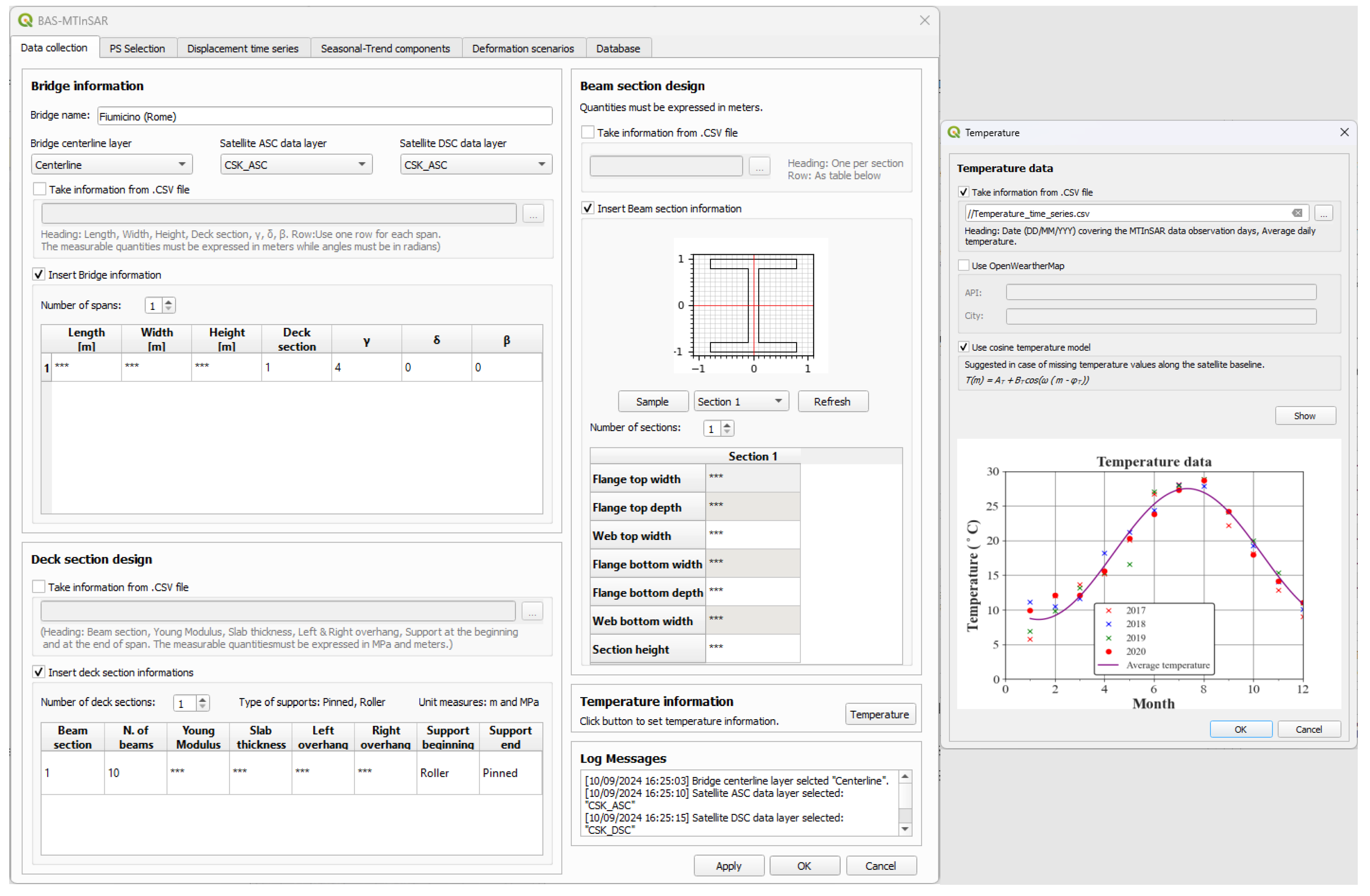Browse for deck section CSV file
Image resolution: width=1370 pixels, height=896 pixels.
532,612
